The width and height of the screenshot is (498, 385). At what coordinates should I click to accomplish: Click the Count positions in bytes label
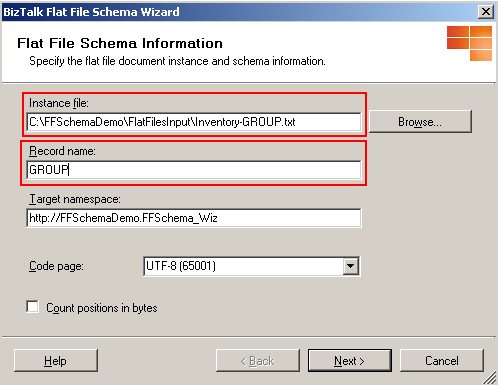pos(102,308)
